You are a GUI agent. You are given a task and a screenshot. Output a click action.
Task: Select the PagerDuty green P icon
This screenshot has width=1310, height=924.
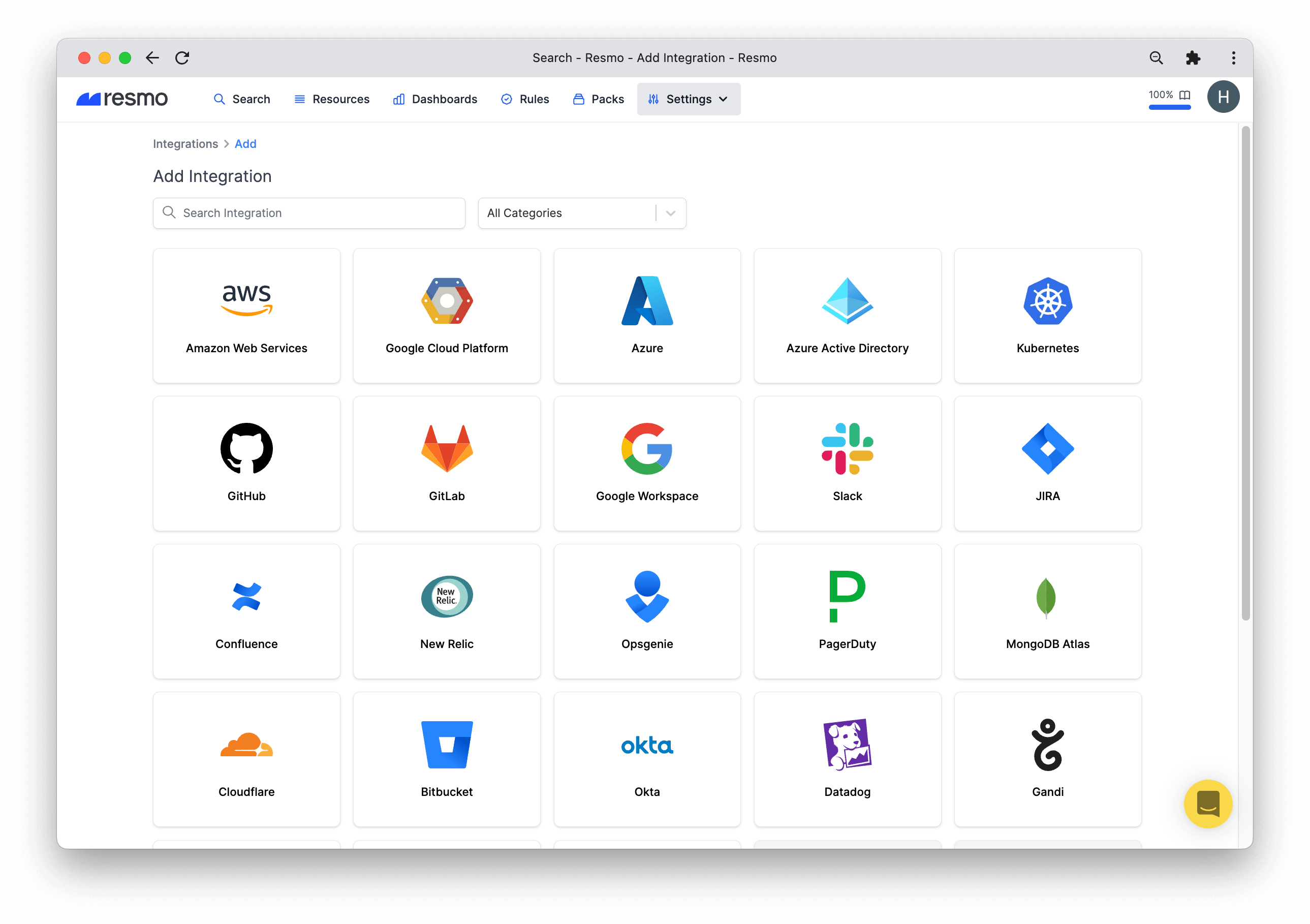(847, 596)
